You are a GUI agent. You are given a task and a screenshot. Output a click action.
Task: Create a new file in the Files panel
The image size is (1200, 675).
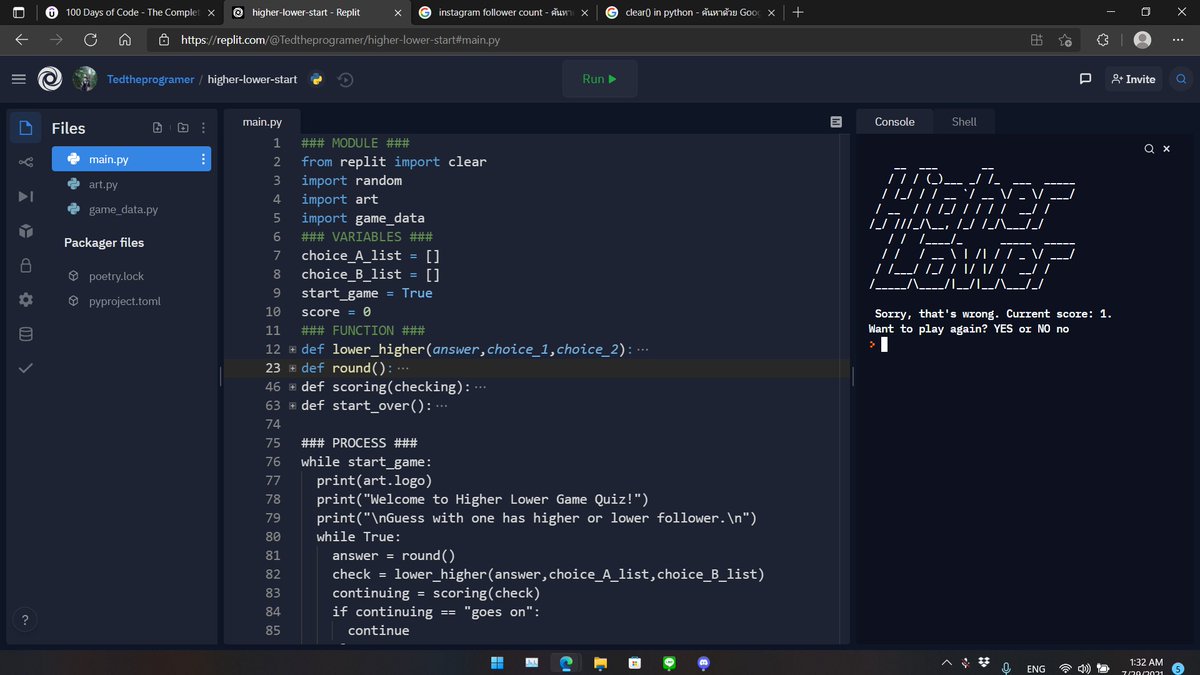(x=157, y=128)
